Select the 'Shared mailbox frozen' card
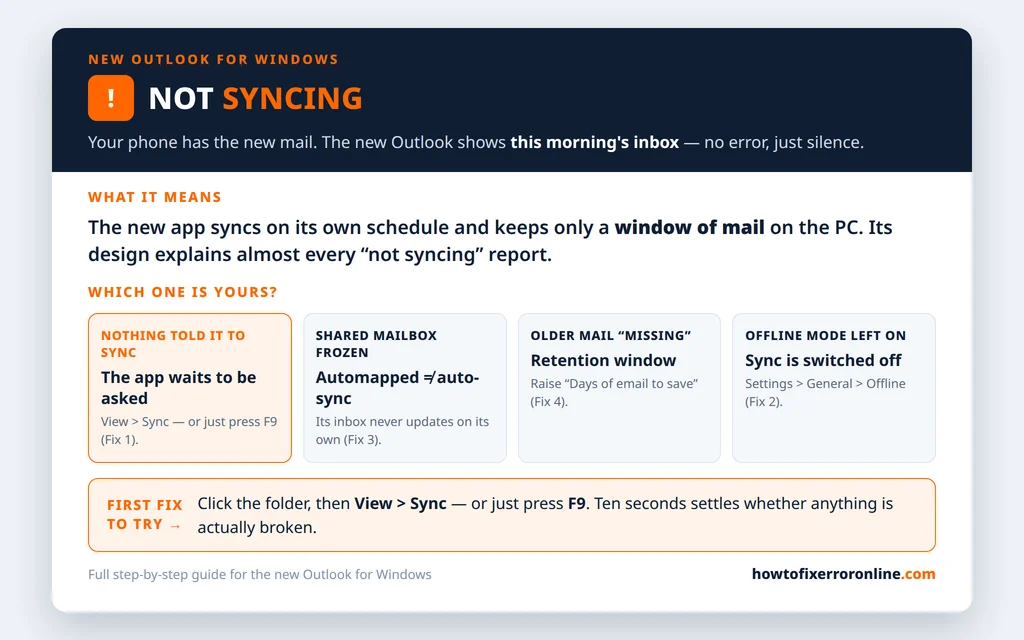This screenshot has height=640, width=1024. (x=405, y=388)
